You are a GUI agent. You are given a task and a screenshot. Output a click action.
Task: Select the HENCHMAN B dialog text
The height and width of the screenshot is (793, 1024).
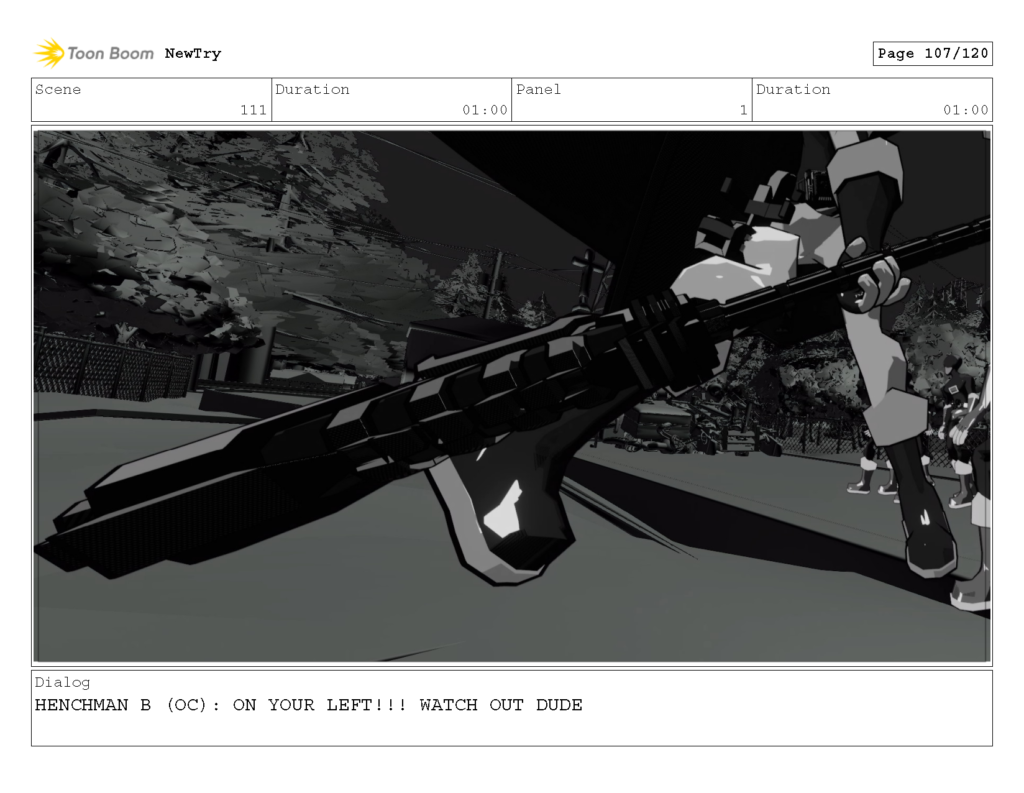[x=309, y=705]
